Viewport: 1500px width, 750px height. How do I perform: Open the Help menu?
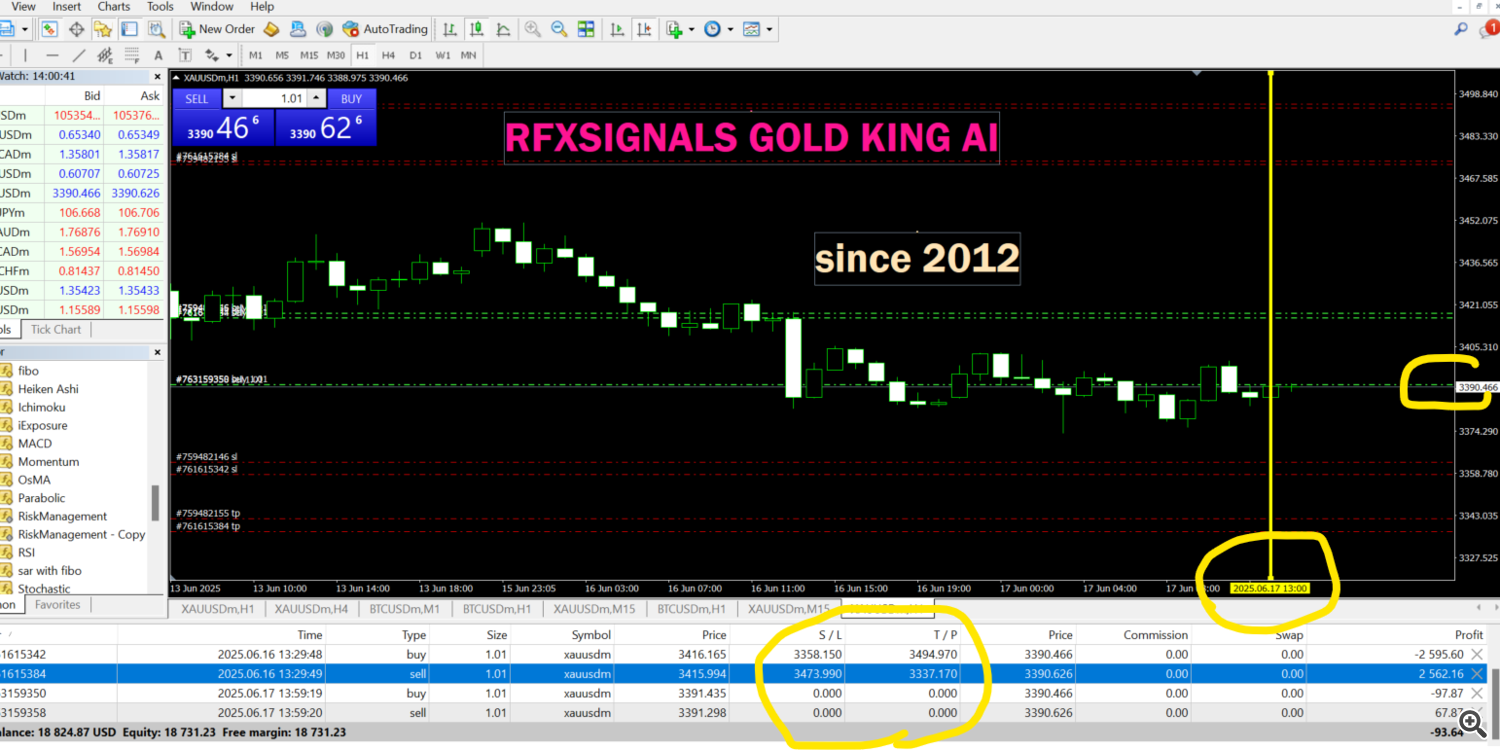262,6
